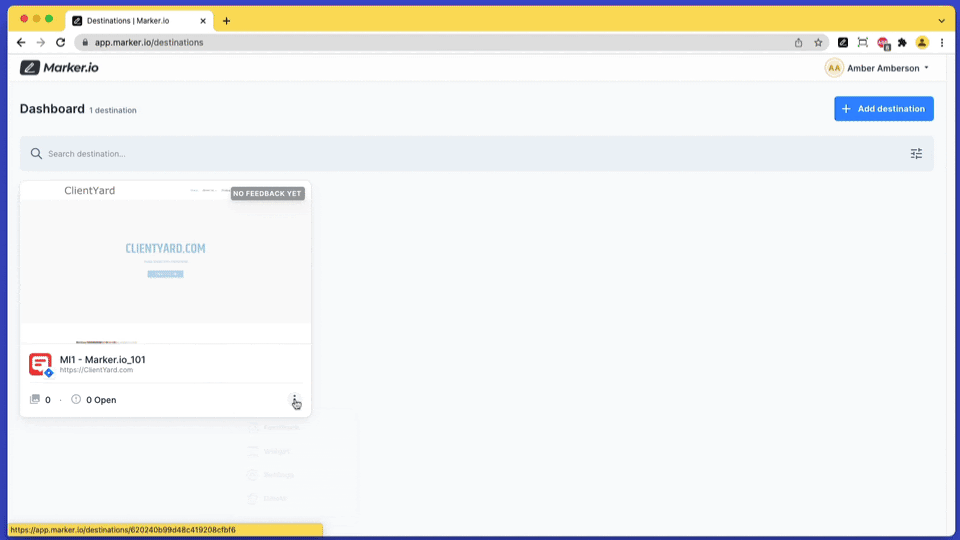Click the search magnifier icon
This screenshot has width=960, height=540.
pos(36,154)
